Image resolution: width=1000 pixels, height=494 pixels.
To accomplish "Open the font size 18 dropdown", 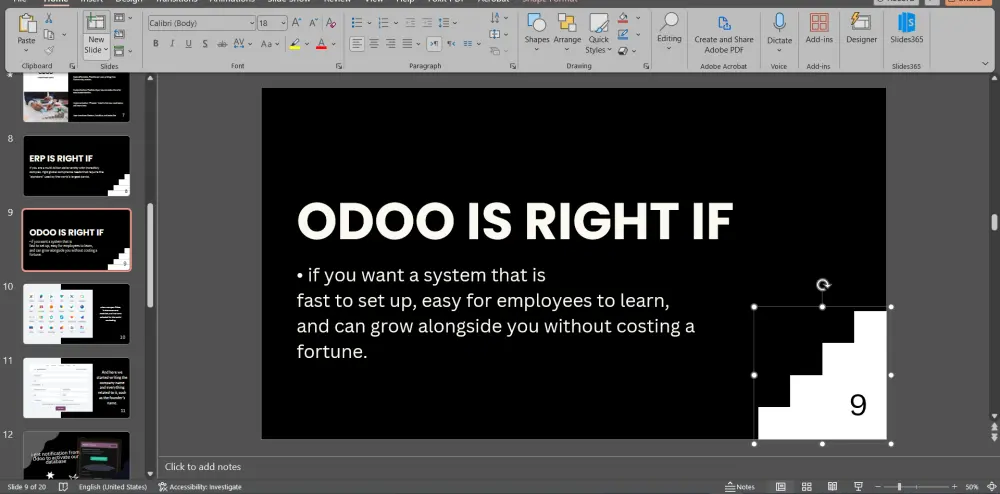I will (283, 23).
